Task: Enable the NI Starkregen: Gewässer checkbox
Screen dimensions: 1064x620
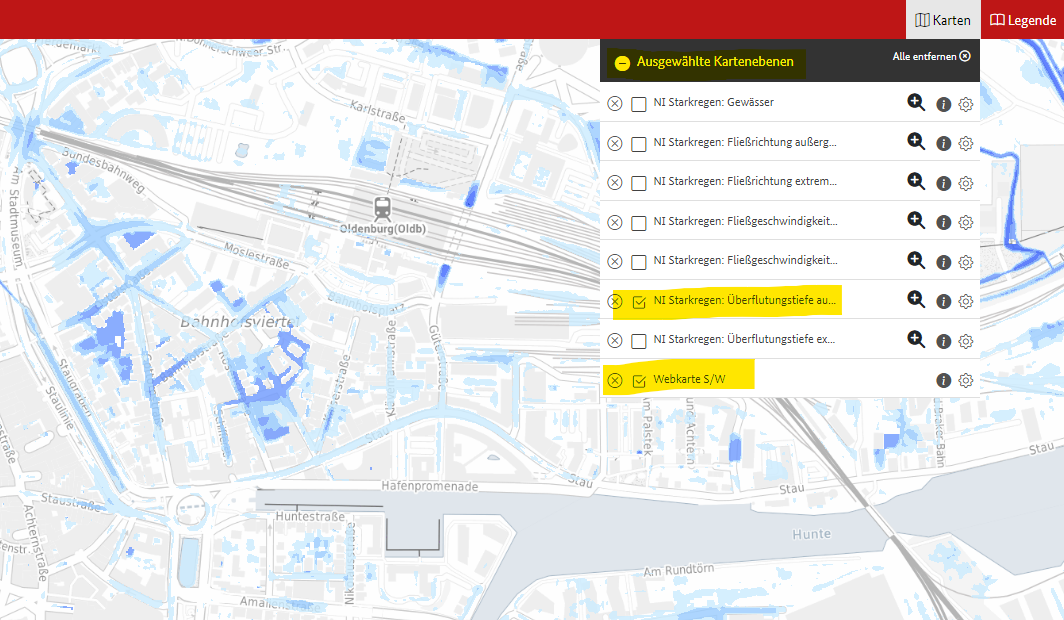Action: 639,104
